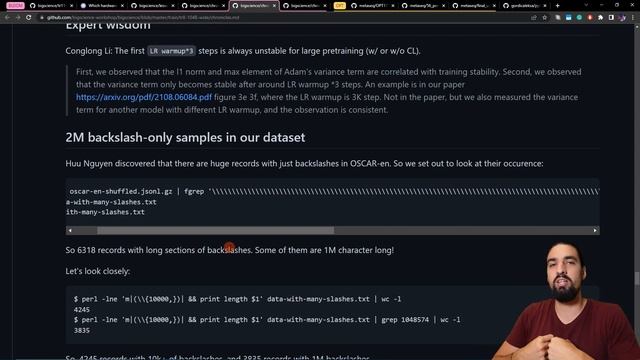Click the code block horizontal scrollbar thumb
This screenshot has height=360, width=640.
pyautogui.click(x=216, y=231)
